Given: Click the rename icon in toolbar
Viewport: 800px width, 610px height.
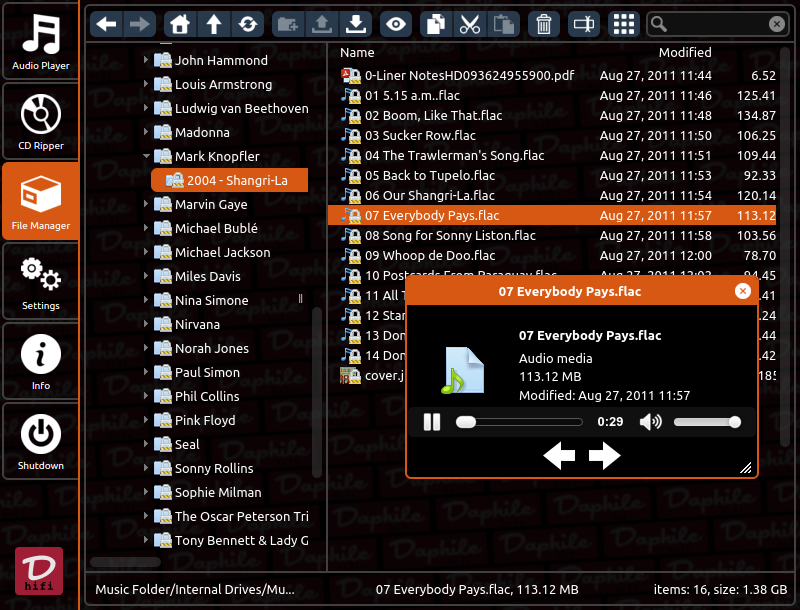Looking at the screenshot, I should pyautogui.click(x=584, y=24).
